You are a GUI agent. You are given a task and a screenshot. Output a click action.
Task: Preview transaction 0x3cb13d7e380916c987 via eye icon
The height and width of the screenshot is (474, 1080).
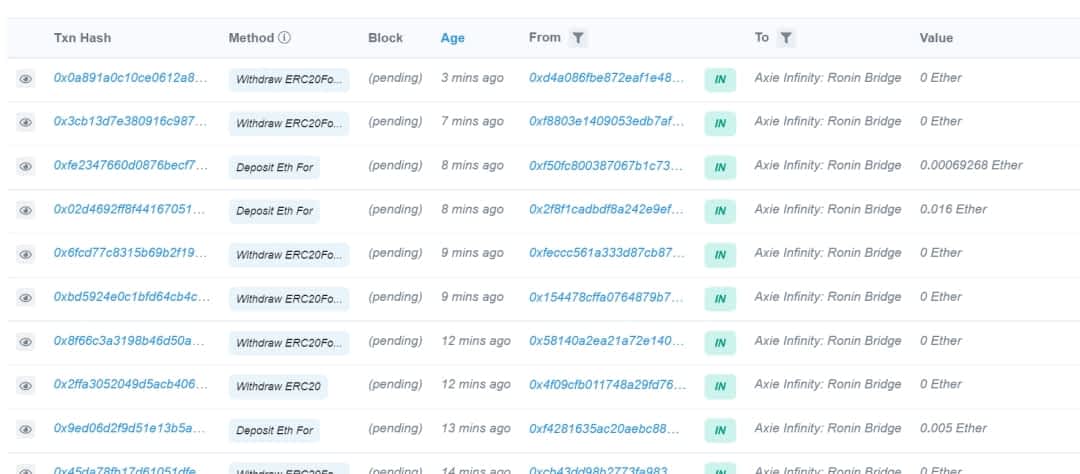tap(26, 123)
